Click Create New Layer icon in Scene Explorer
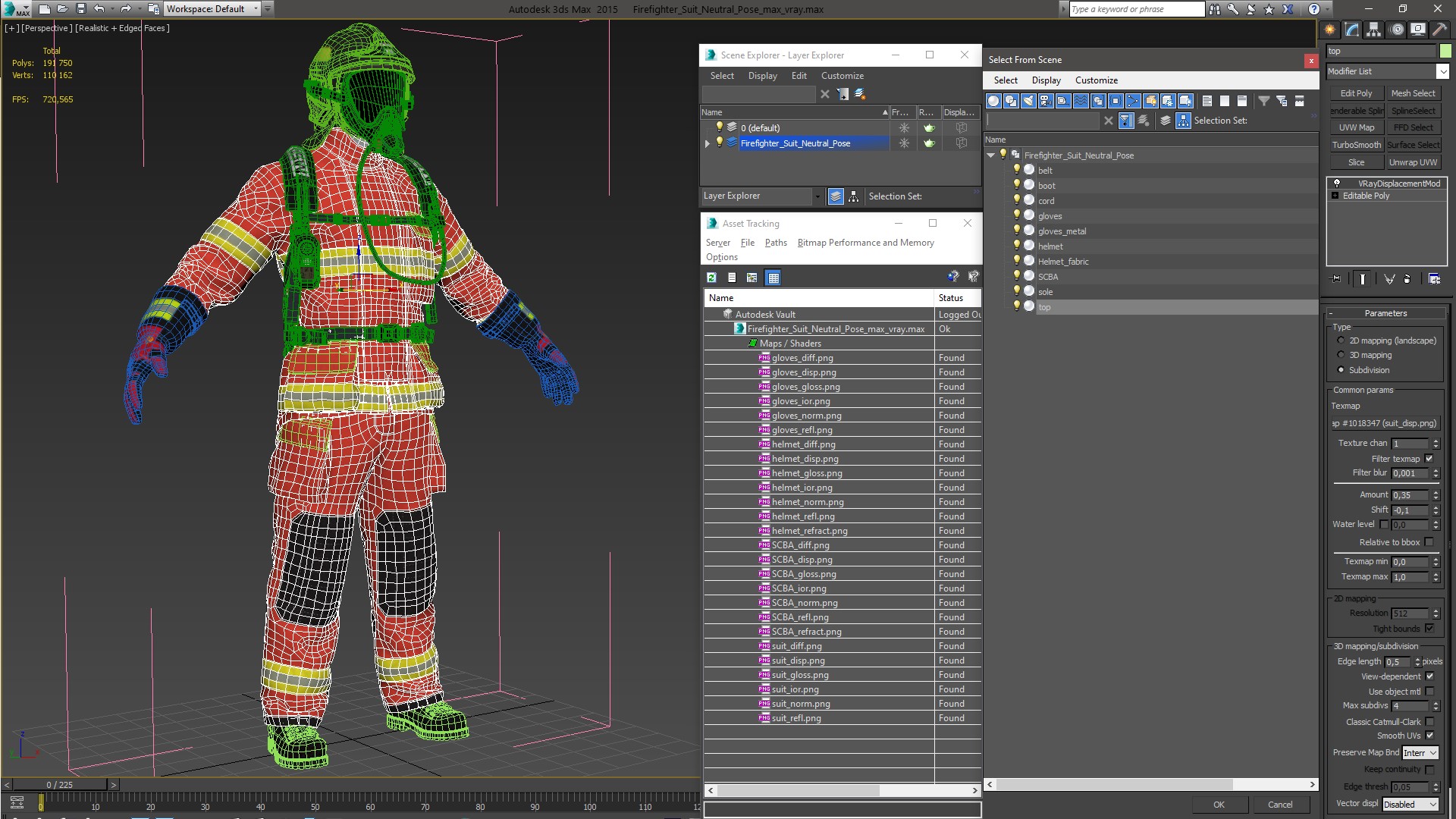This screenshot has height=819, width=1456. 860,94
